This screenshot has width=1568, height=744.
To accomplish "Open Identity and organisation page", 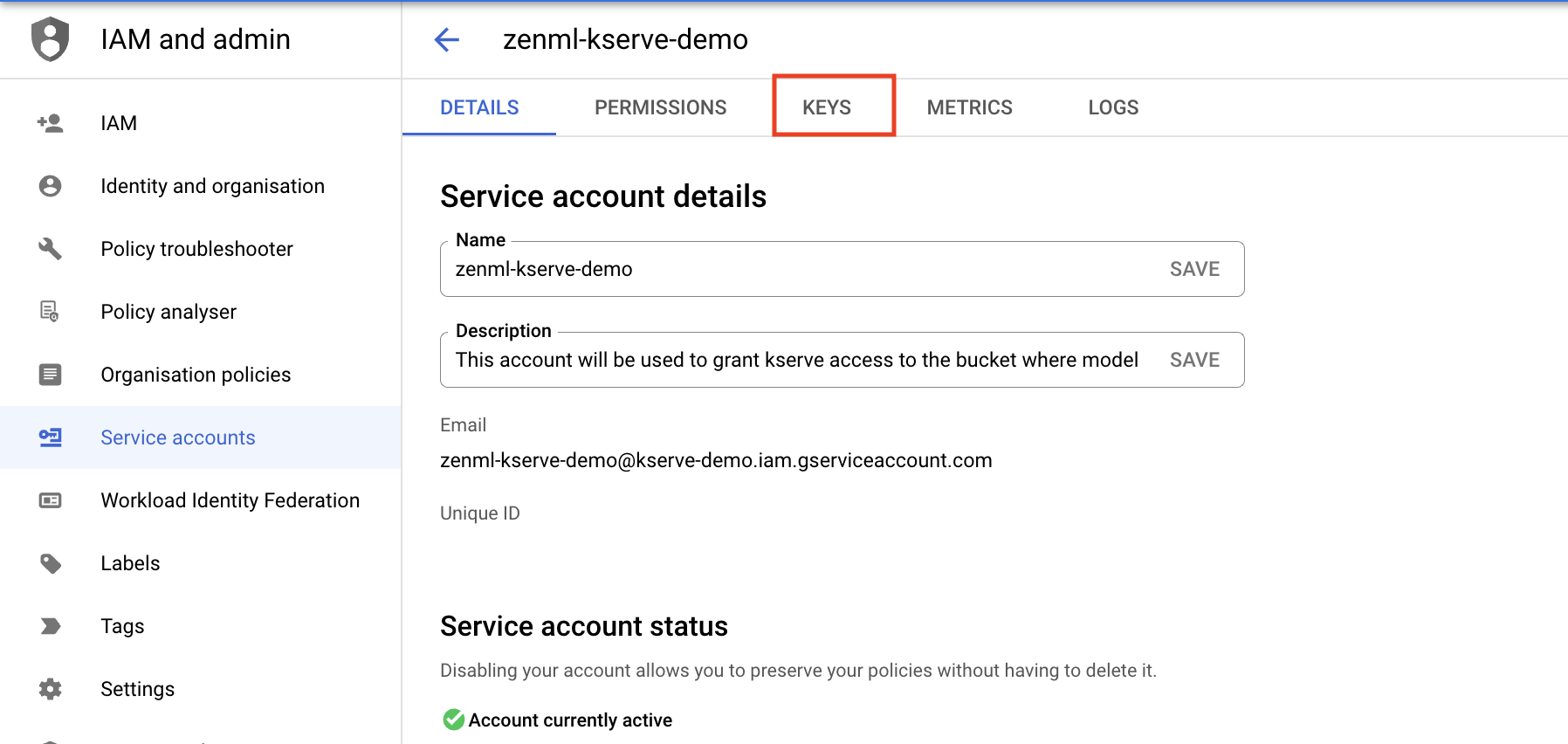I will (x=201, y=186).
